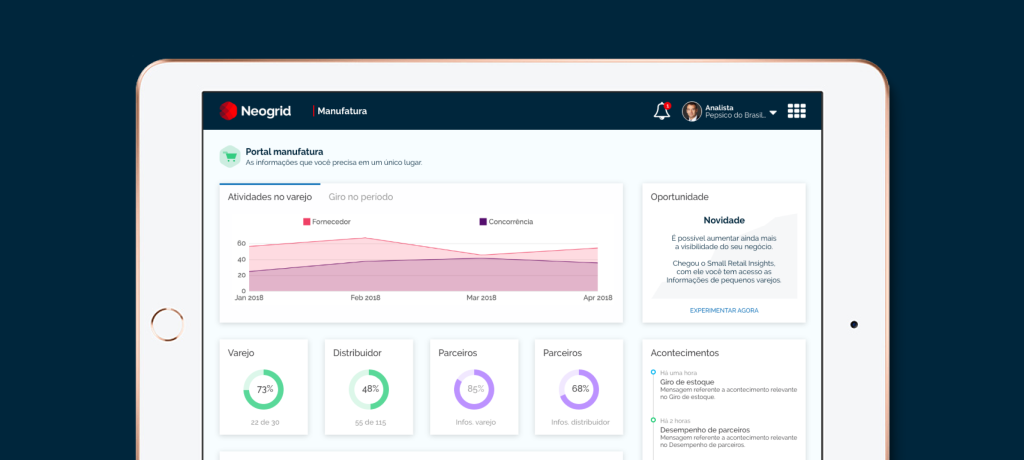Click the Feb 2018 axis label
This screenshot has width=1024, height=460.
tap(365, 297)
